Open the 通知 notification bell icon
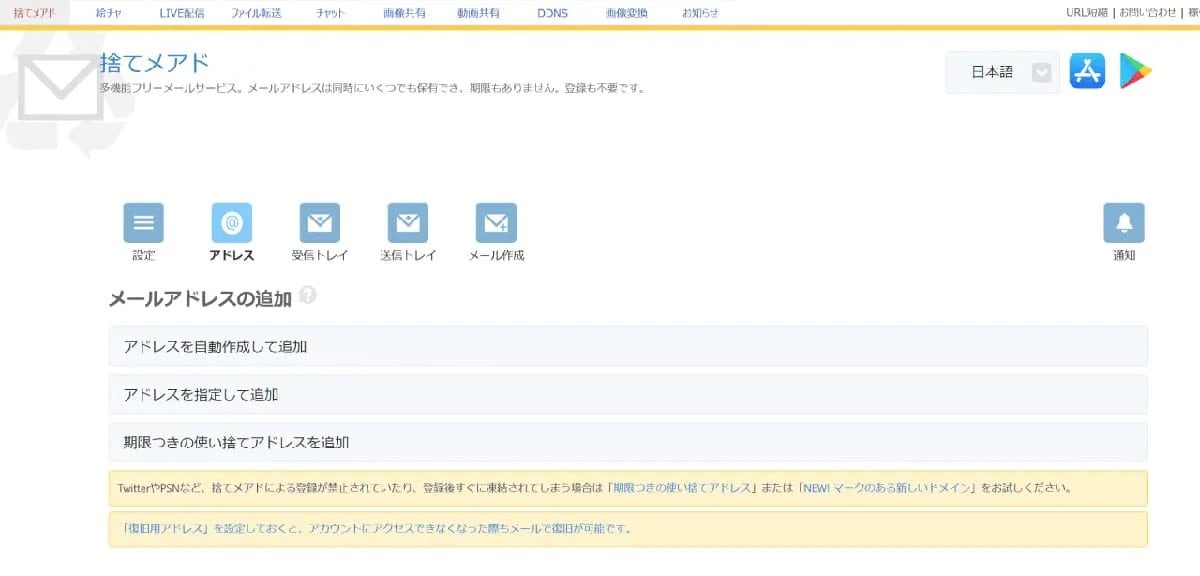The image size is (1200, 576). tap(1124, 222)
